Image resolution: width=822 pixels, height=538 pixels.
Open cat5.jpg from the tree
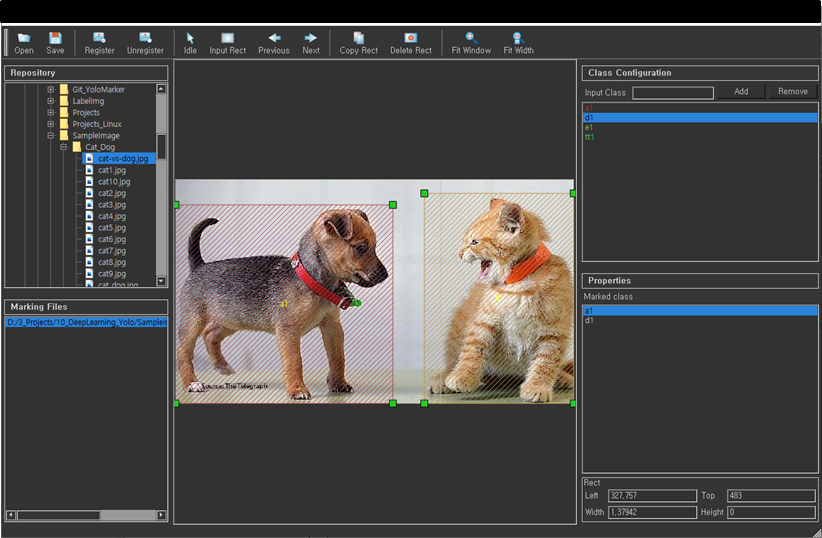(112, 228)
